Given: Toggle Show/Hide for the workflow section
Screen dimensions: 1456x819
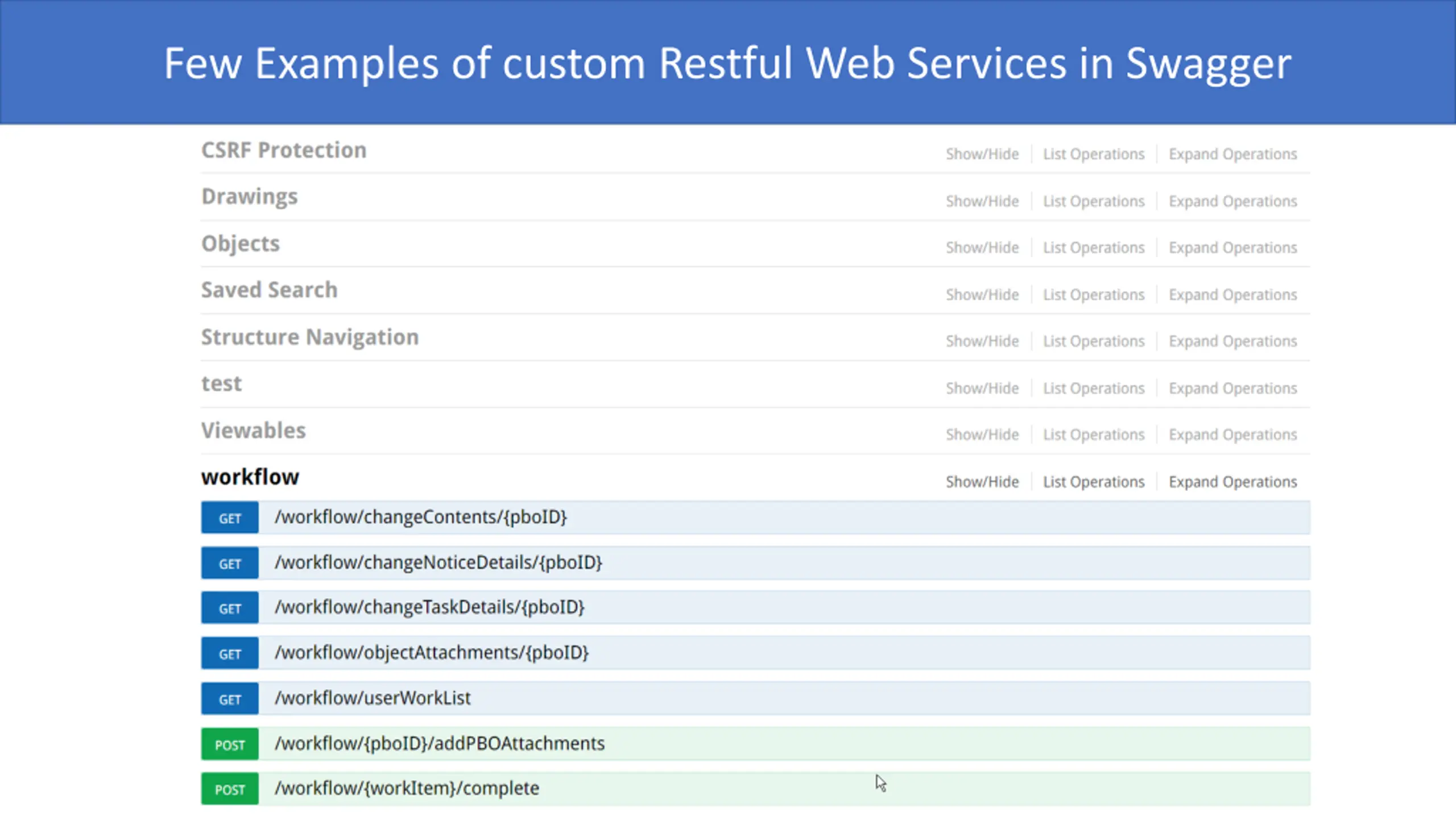Looking at the screenshot, I should click(982, 482).
